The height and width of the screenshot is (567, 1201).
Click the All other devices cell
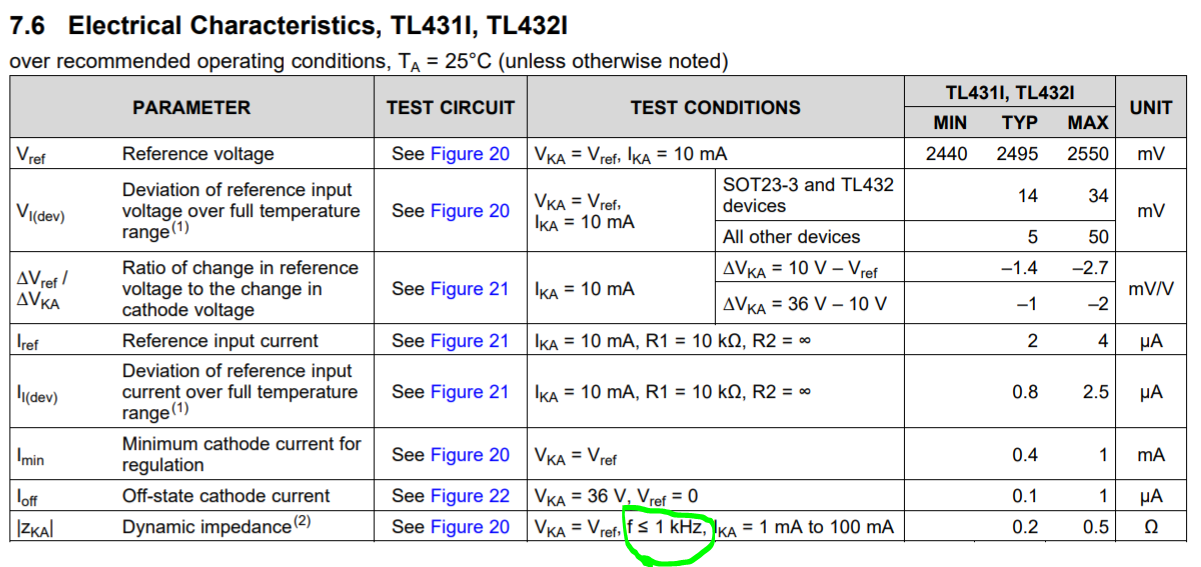(x=791, y=237)
